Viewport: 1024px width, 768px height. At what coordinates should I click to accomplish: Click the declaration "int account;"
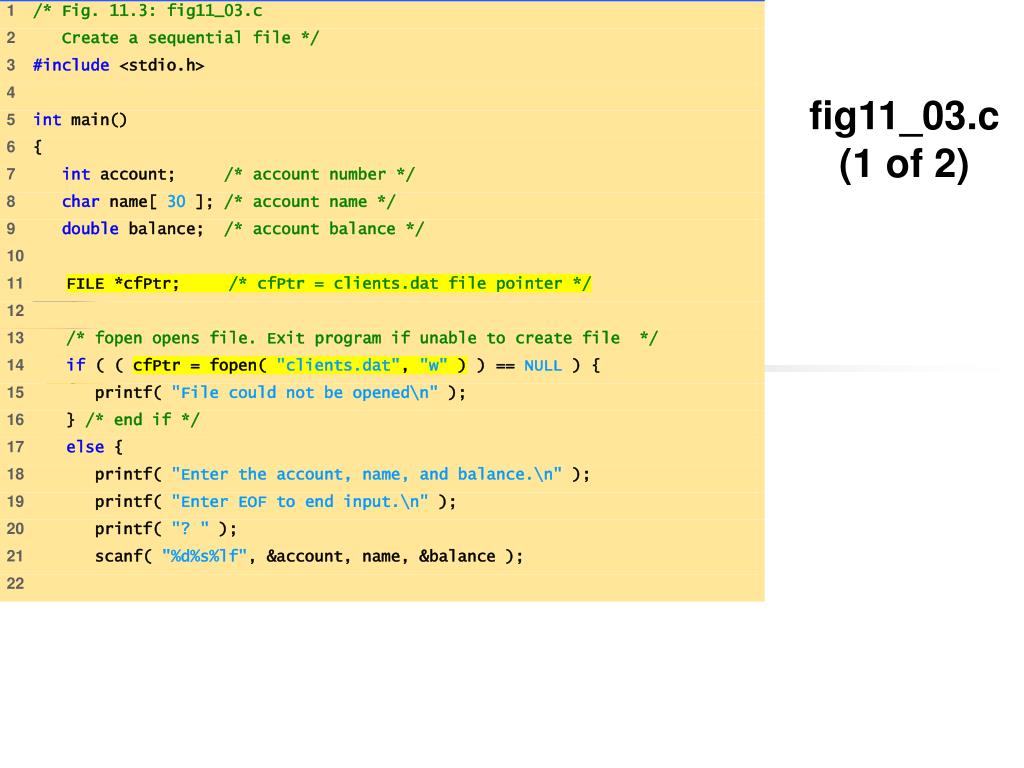[118, 174]
